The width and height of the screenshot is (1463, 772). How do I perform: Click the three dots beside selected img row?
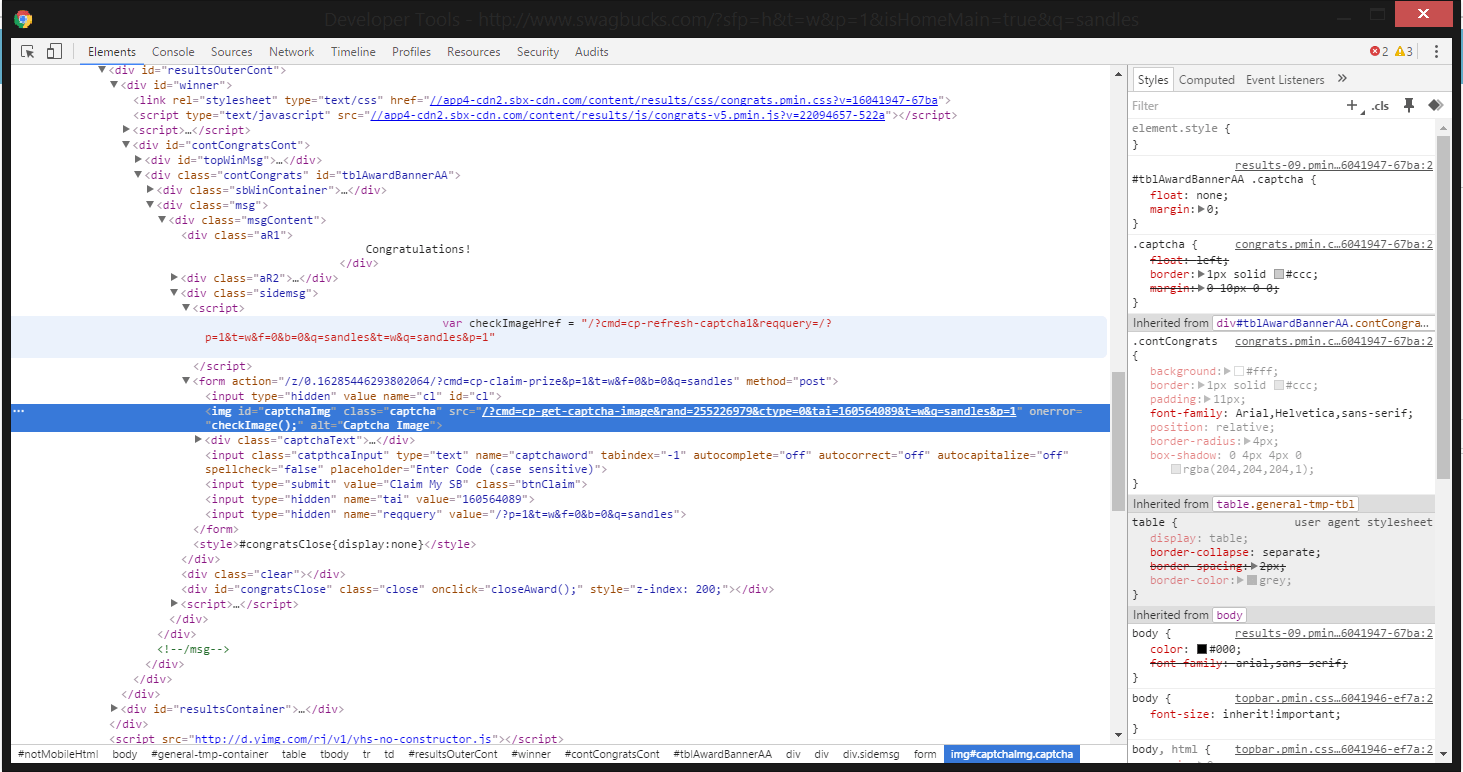coord(19,411)
